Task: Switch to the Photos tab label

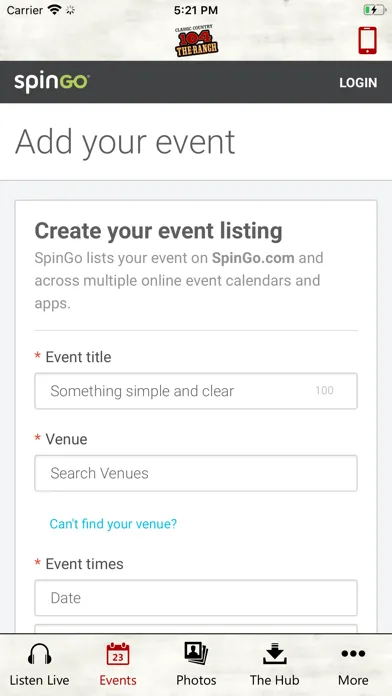Action: pyautogui.click(x=196, y=680)
